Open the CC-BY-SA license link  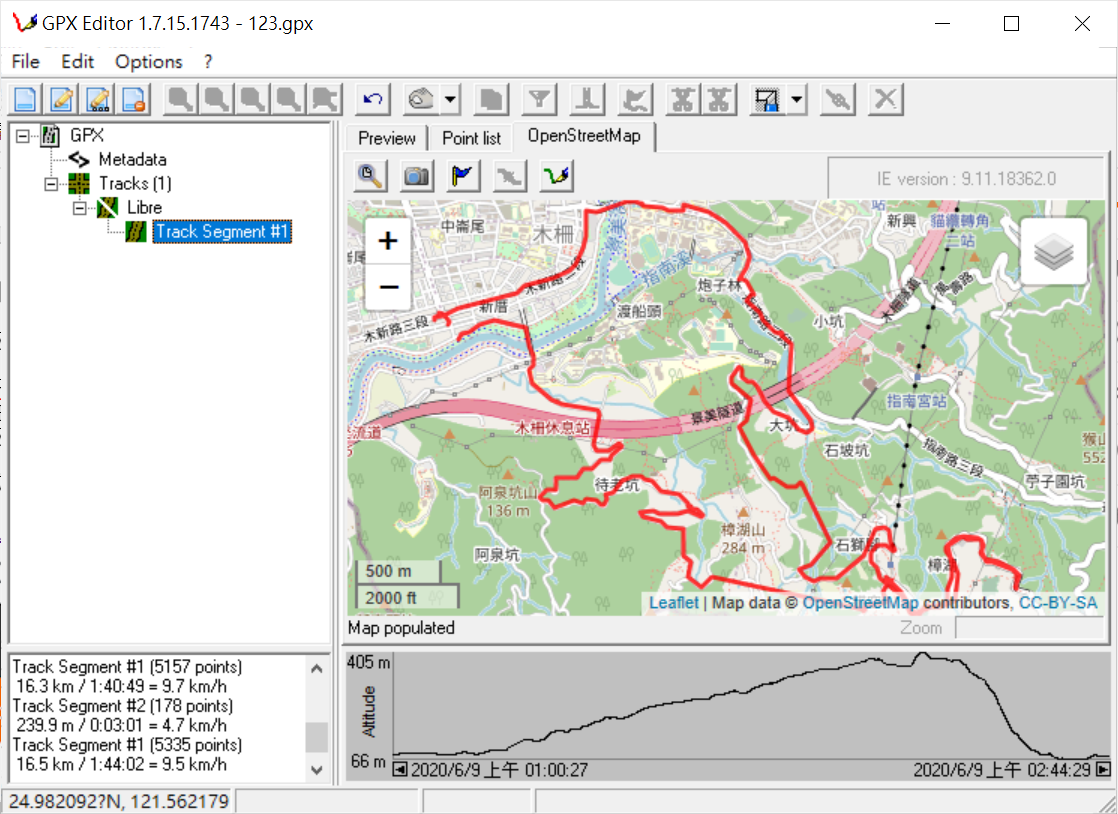tap(1058, 603)
